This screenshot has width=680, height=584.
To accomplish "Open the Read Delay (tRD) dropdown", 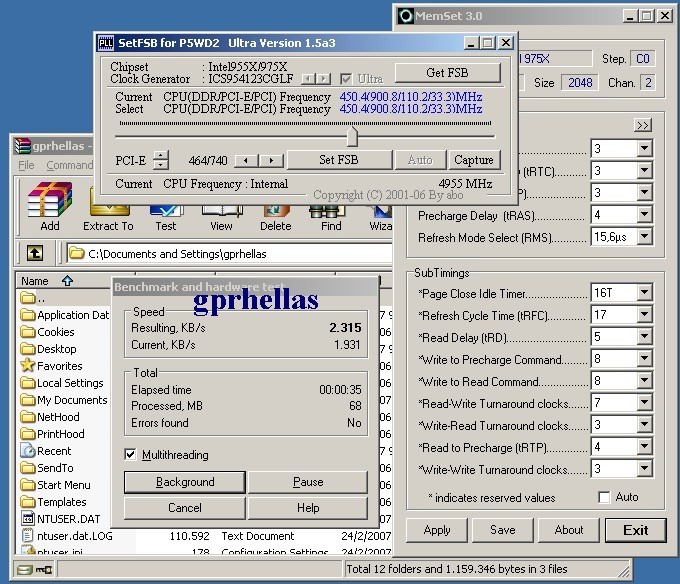I will [x=644, y=336].
